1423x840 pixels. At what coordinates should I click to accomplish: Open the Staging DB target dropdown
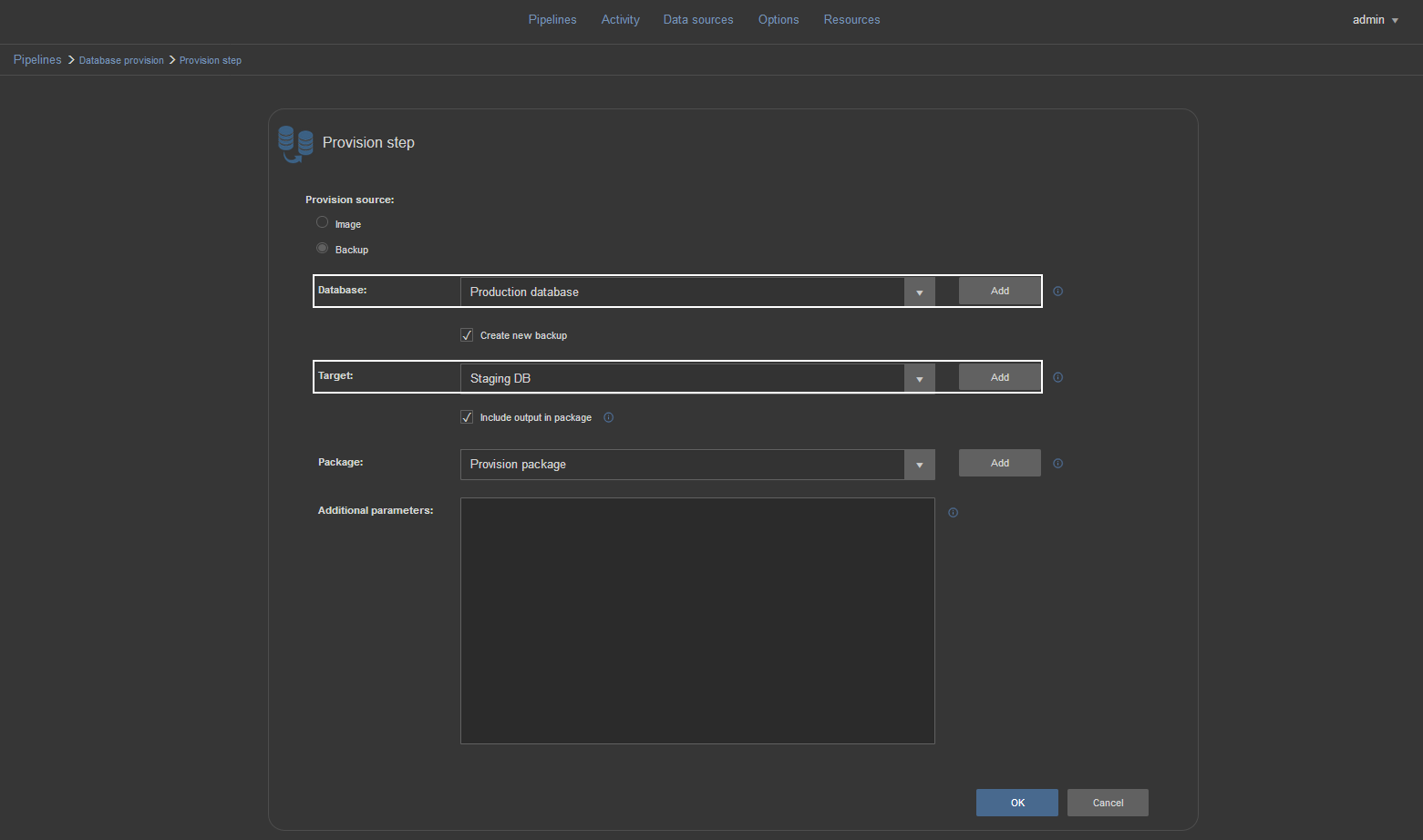[919, 378]
